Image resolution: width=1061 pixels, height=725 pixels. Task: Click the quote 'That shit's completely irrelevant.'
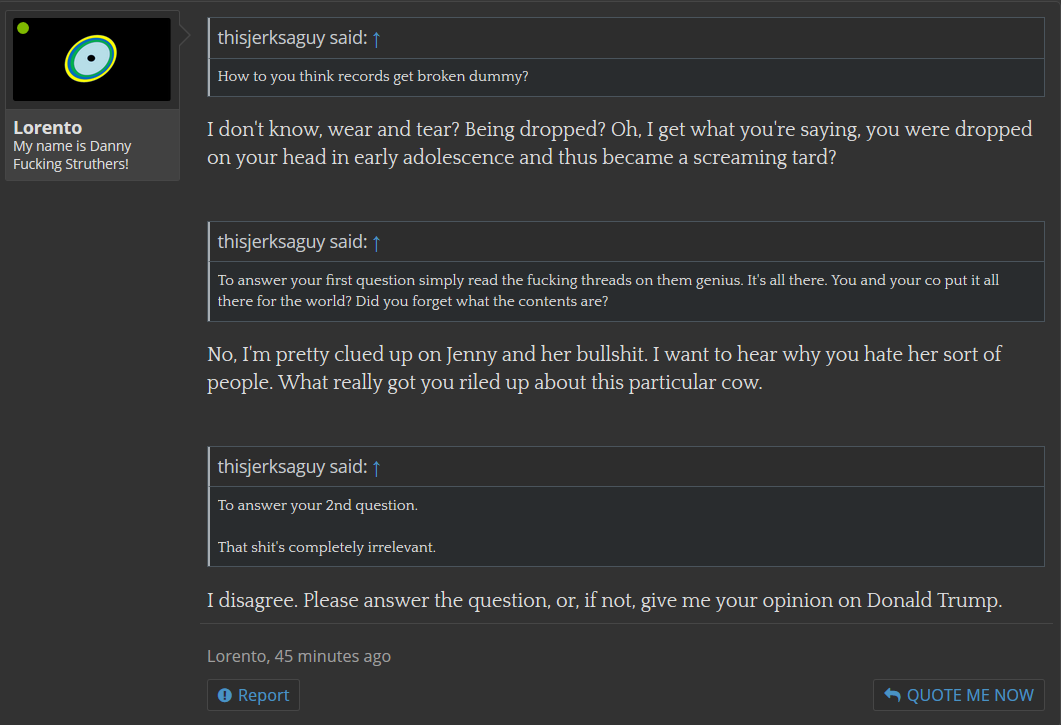pyautogui.click(x=326, y=547)
